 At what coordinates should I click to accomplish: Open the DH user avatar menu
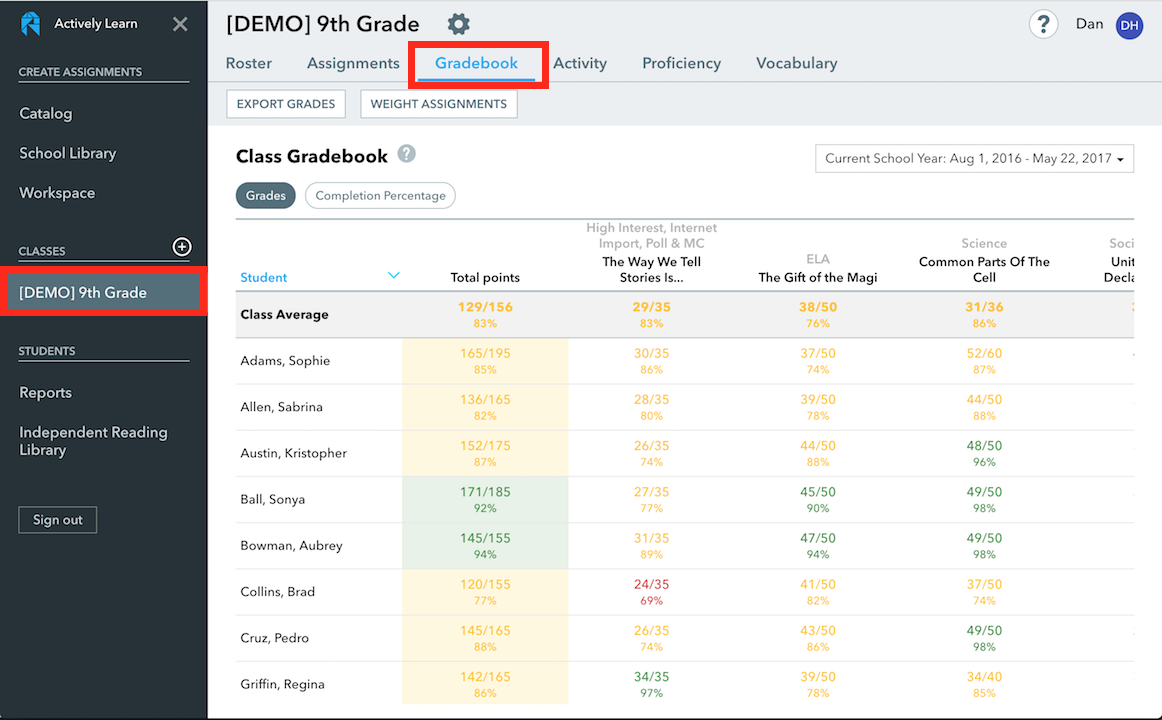tap(1129, 25)
